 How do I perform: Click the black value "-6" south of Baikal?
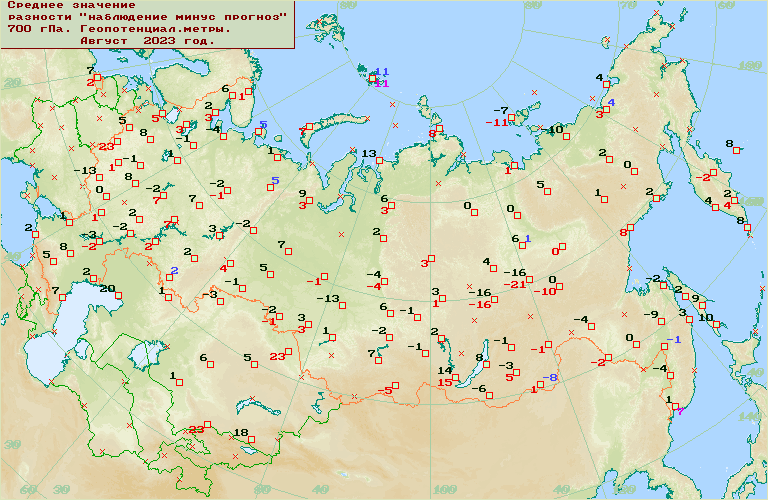(x=479, y=388)
